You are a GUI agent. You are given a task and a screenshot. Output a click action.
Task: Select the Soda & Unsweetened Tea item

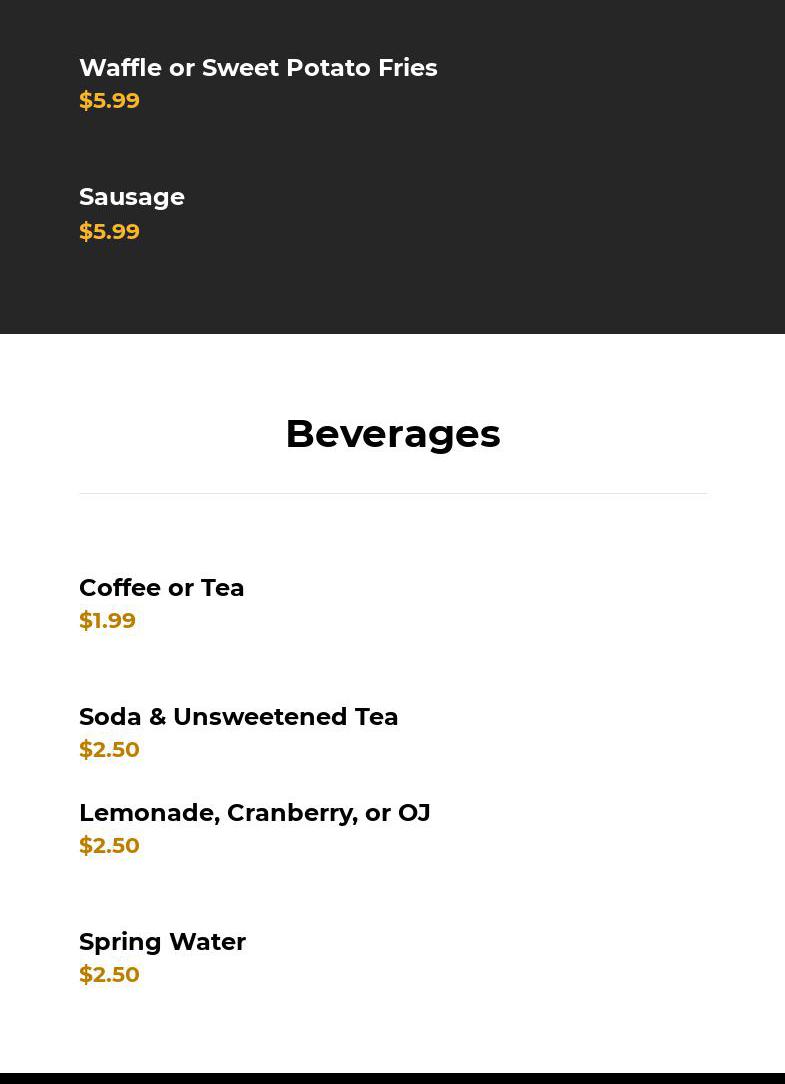(238, 717)
